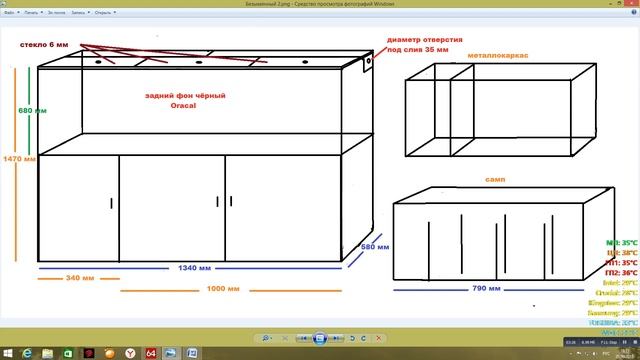Screen dimensions: 640x360
Task: Open the green store app in taskbar
Action: pyautogui.click(x=68, y=353)
